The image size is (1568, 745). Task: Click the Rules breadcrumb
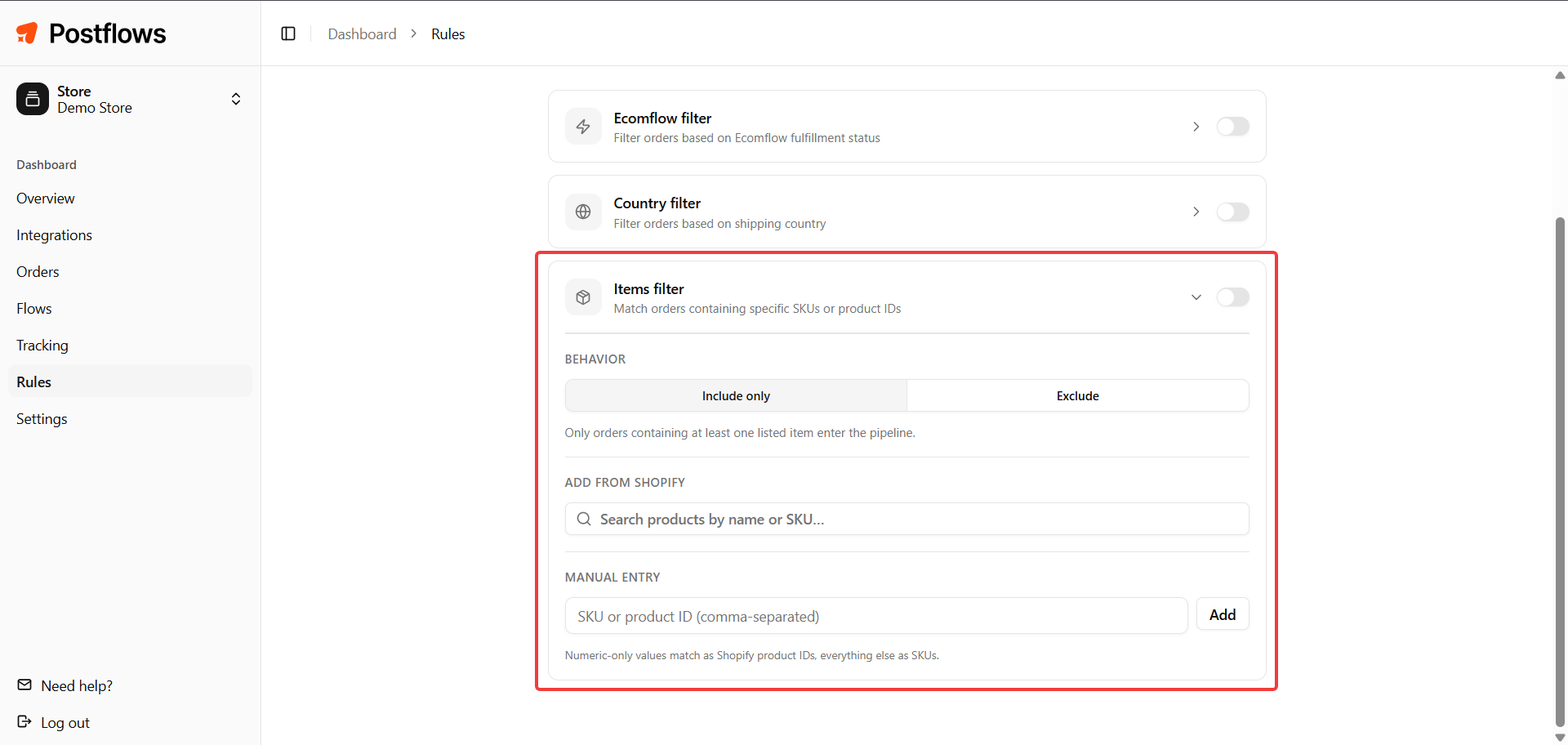point(448,33)
